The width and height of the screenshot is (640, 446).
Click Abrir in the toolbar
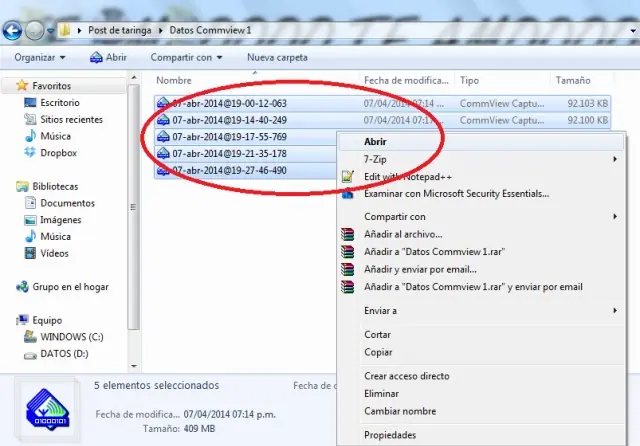108,58
